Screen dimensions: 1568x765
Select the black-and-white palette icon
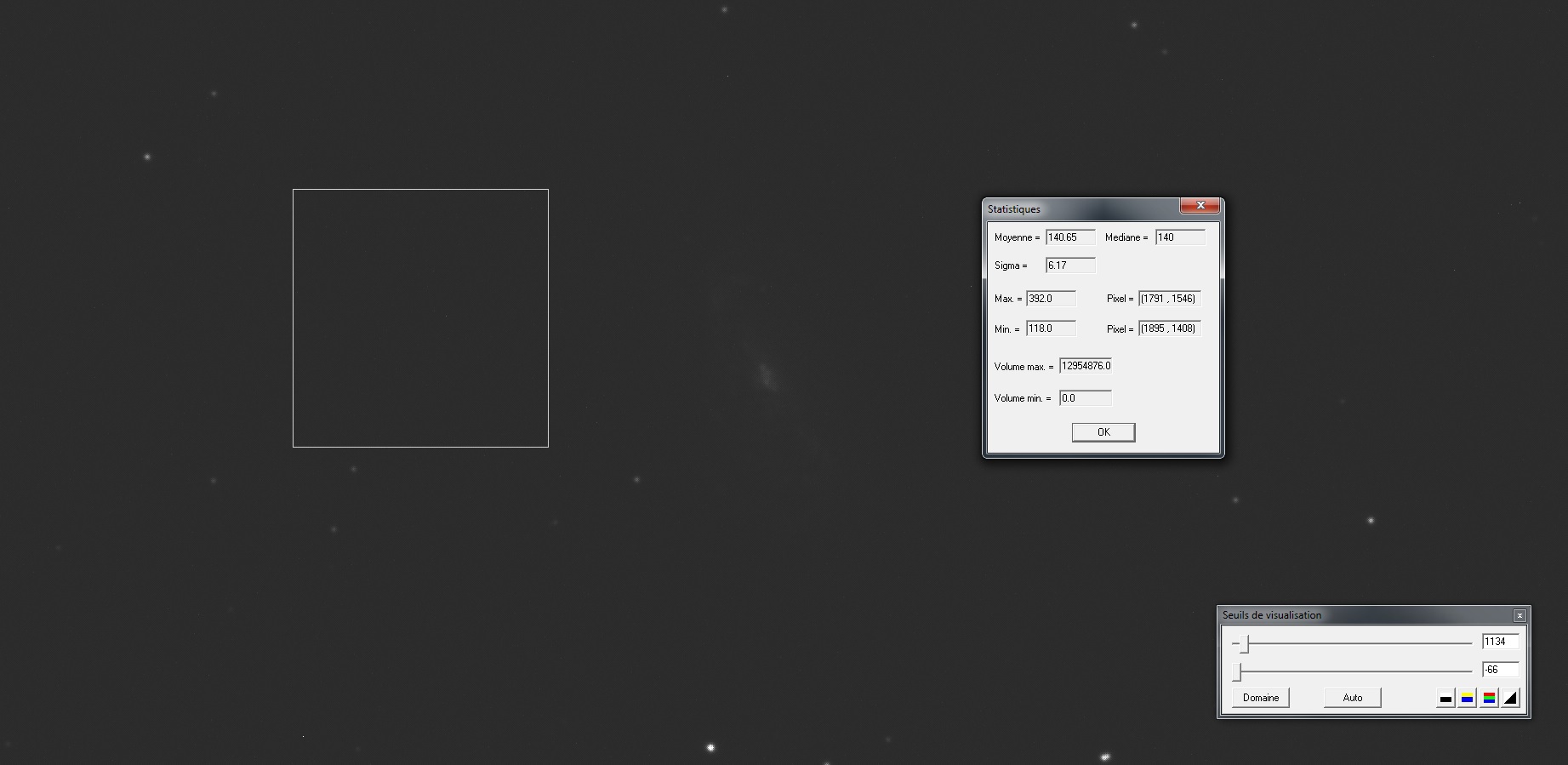click(x=1445, y=699)
